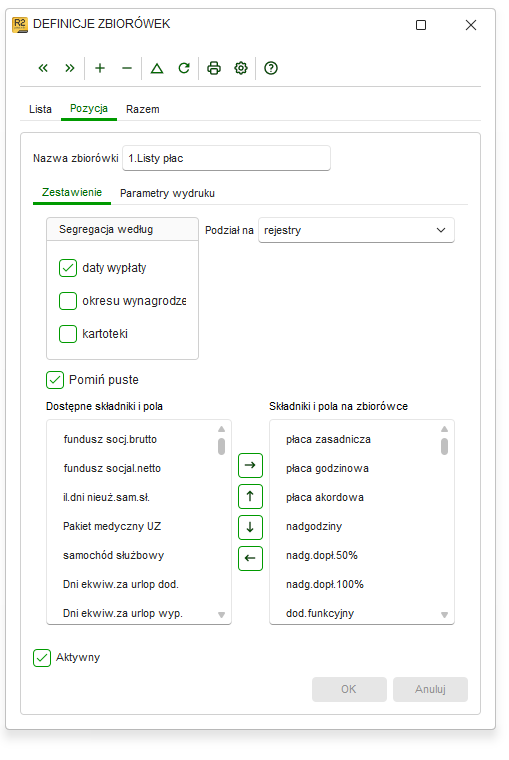Switch to the 'Parametry wydruku' tab
The height and width of the screenshot is (760, 509).
(167, 193)
